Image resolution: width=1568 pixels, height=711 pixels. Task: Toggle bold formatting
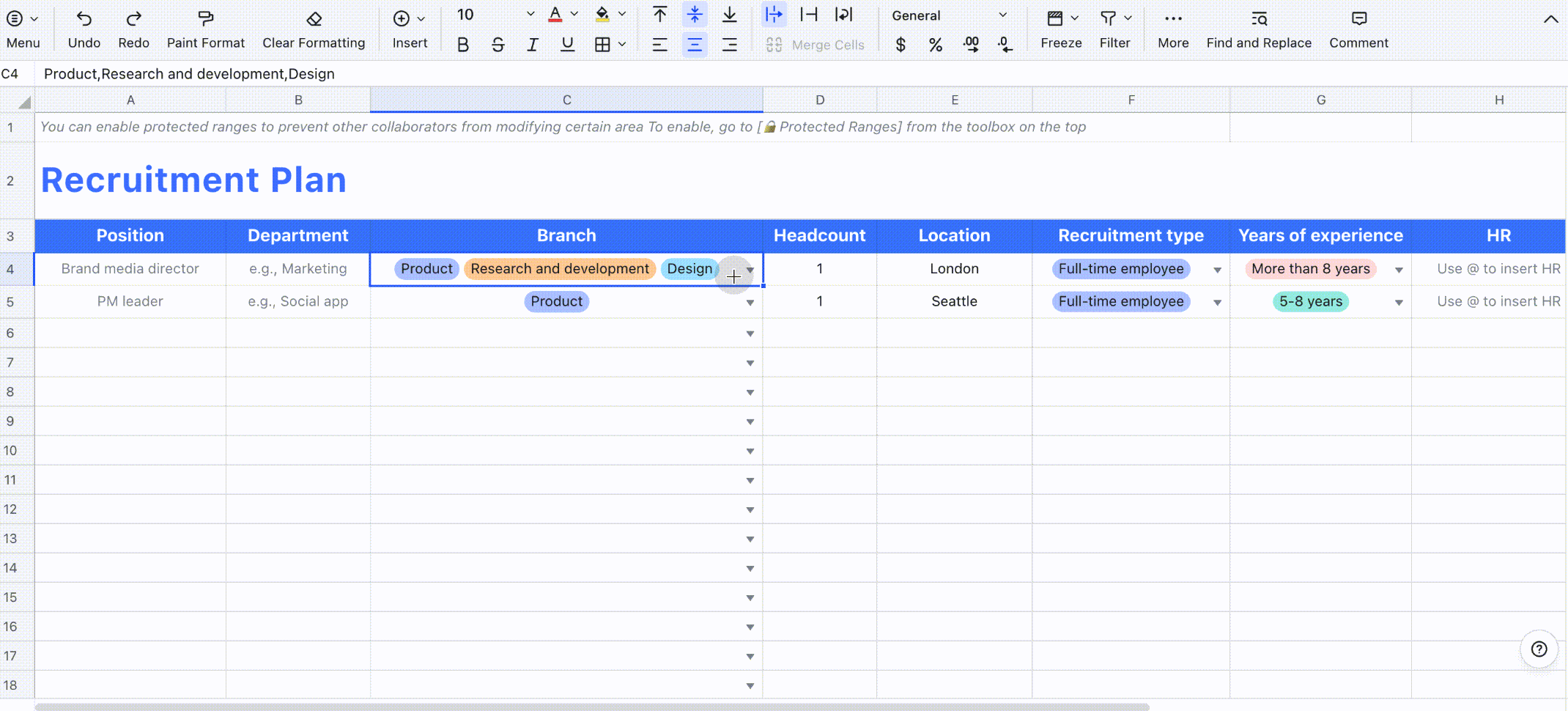462,44
